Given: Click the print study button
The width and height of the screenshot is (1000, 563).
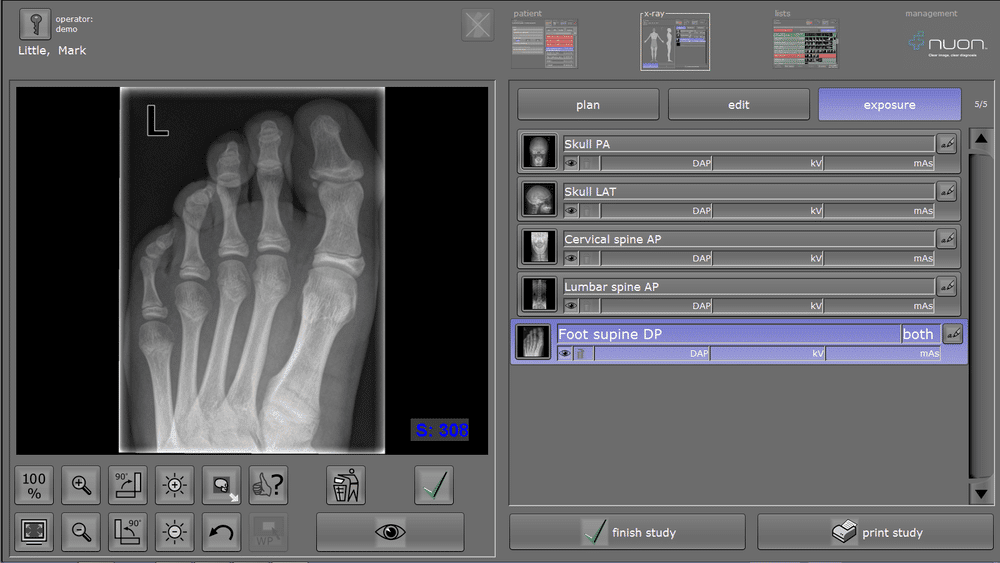Looking at the screenshot, I should click(875, 532).
